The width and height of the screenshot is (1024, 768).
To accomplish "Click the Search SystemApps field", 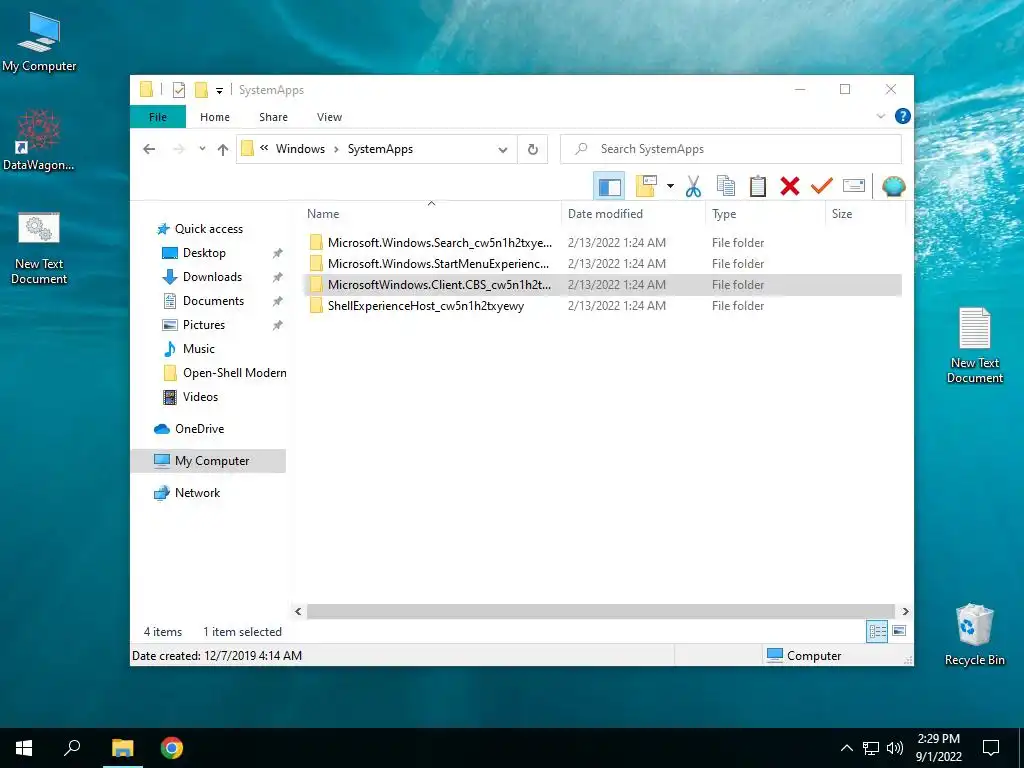I will click(731, 149).
